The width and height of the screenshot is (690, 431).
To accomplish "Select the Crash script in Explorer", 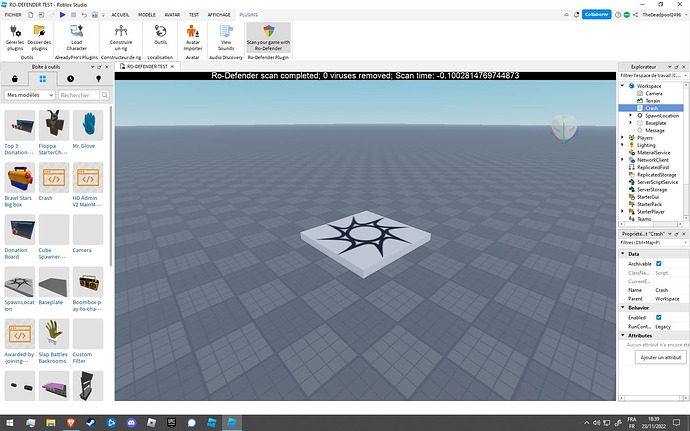I will [x=652, y=108].
